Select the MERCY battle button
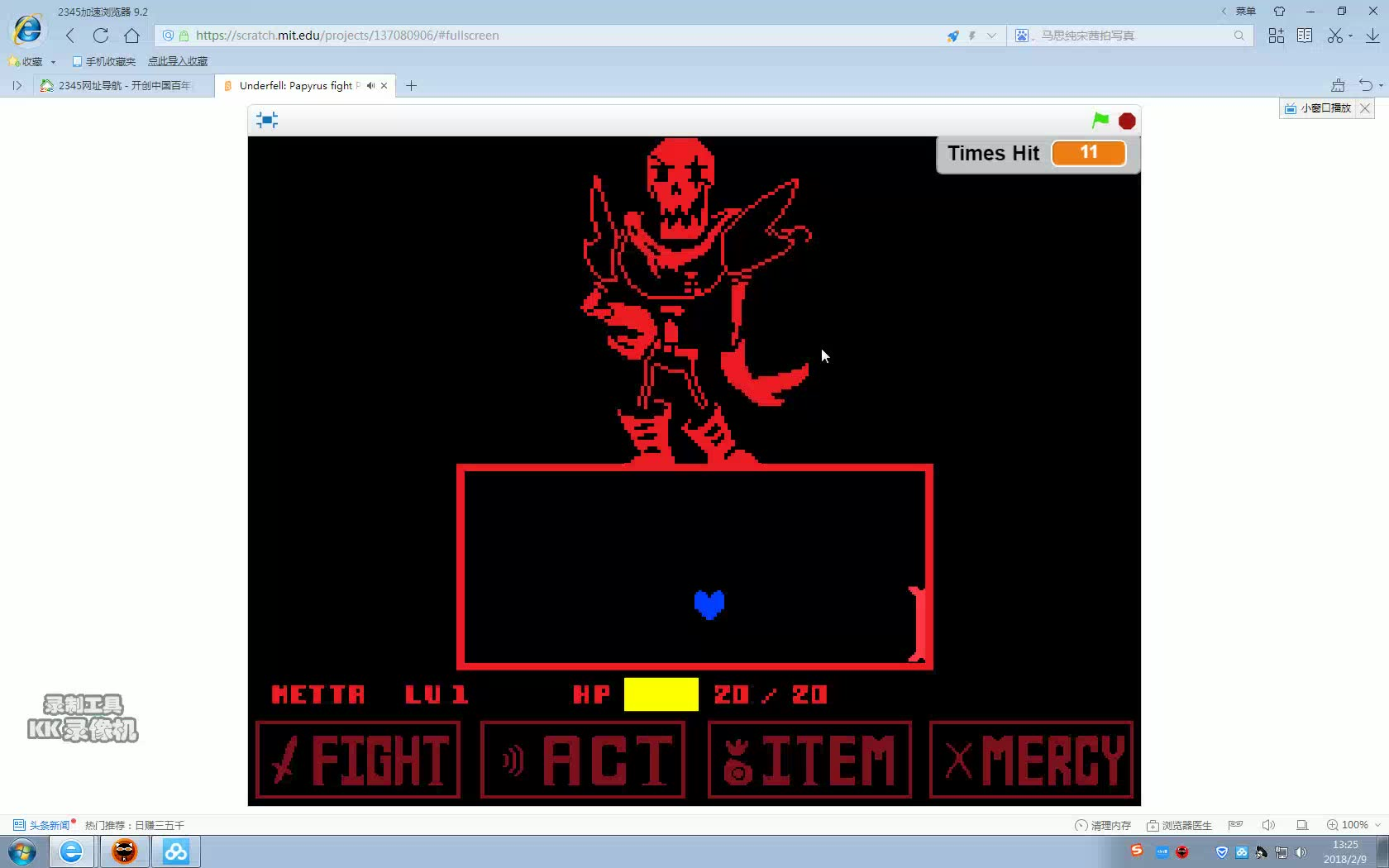 pyautogui.click(x=1031, y=760)
